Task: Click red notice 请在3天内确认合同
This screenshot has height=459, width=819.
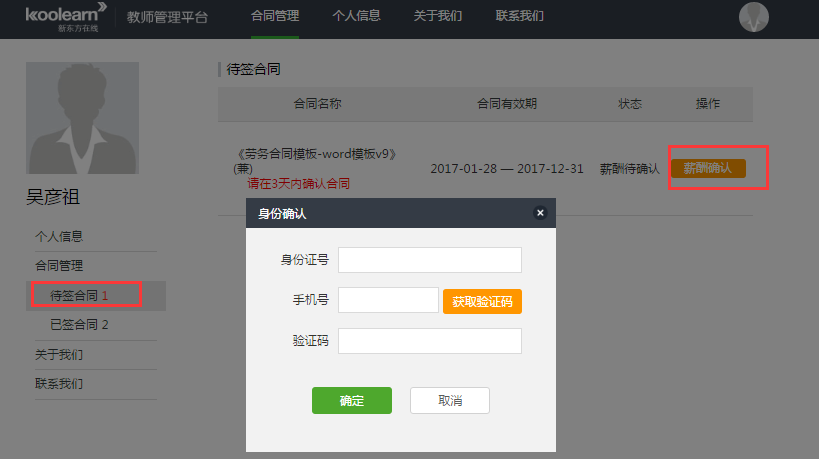Action: point(299,184)
